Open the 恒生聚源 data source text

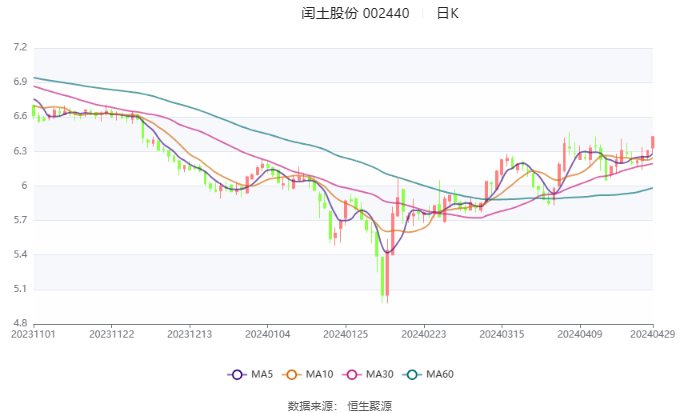pos(370,405)
